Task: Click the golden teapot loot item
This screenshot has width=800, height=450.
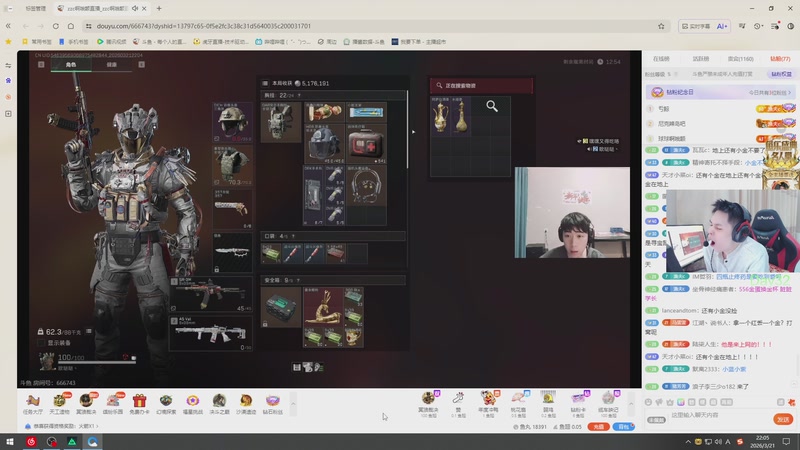Action: [440, 116]
